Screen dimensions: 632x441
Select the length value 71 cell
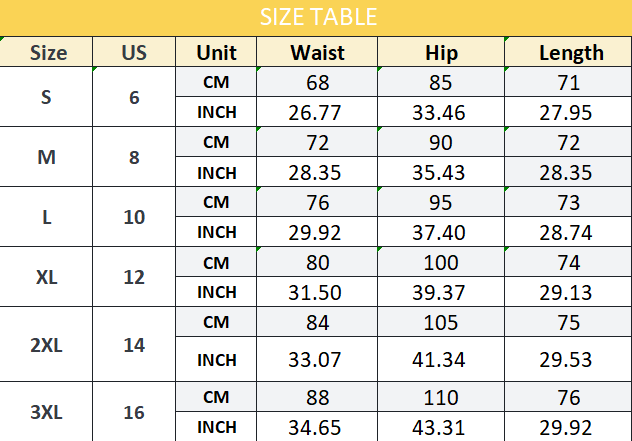pyautogui.click(x=568, y=82)
